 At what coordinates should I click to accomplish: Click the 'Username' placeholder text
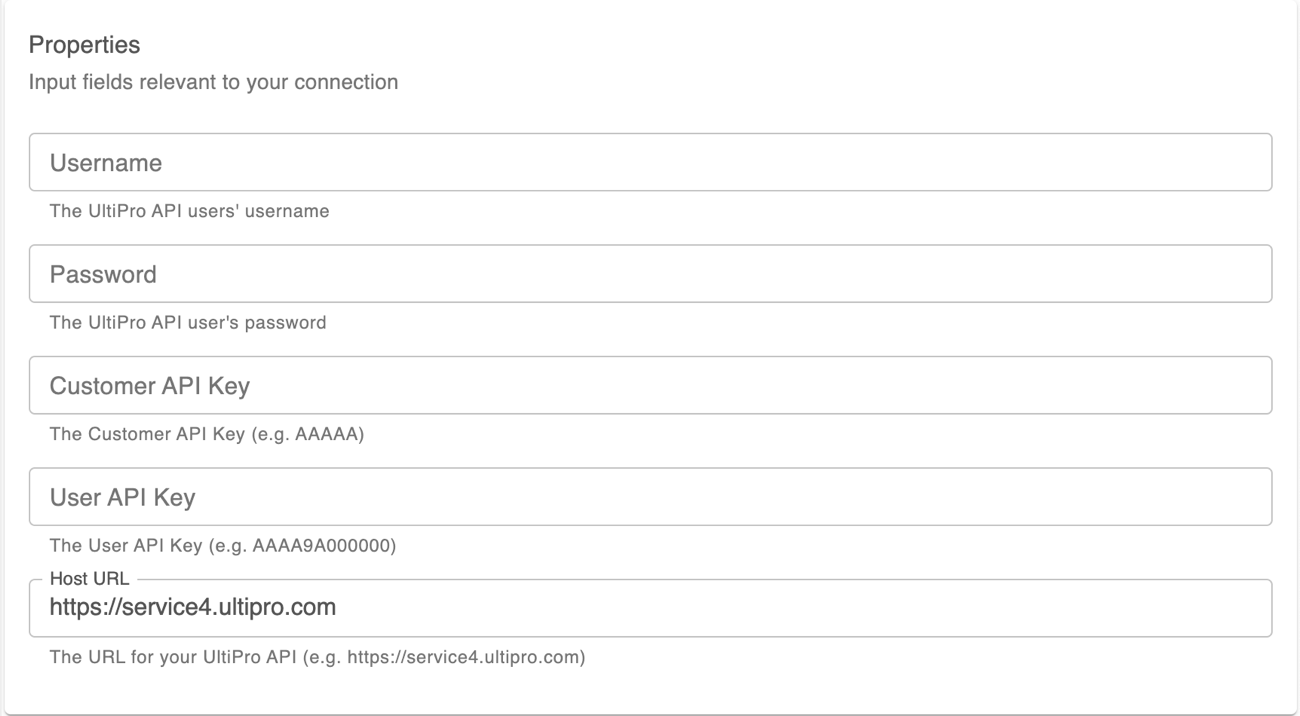(105, 163)
